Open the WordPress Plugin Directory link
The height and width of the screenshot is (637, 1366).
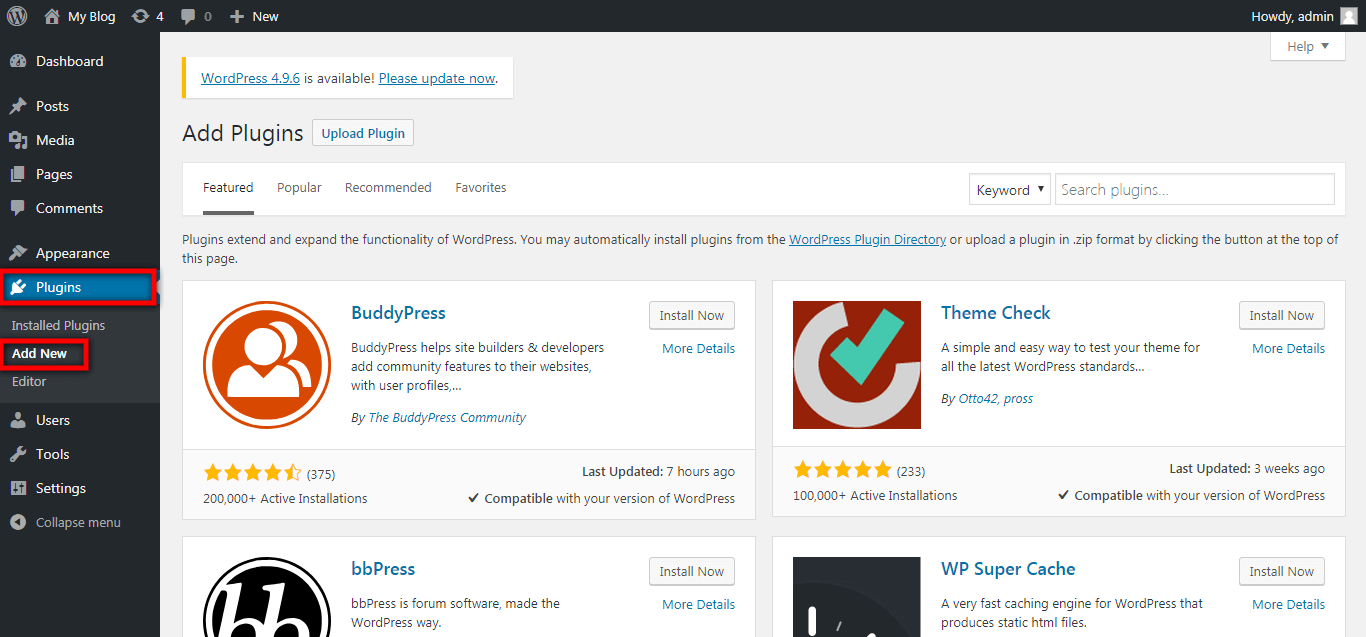pos(867,239)
